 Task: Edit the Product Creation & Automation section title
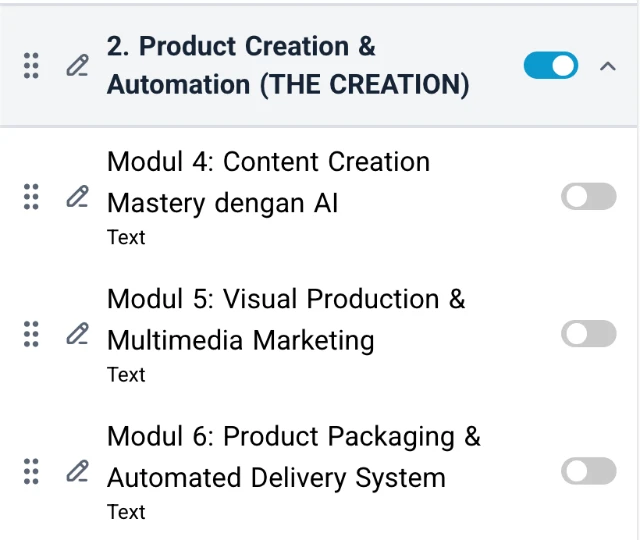[77, 66]
